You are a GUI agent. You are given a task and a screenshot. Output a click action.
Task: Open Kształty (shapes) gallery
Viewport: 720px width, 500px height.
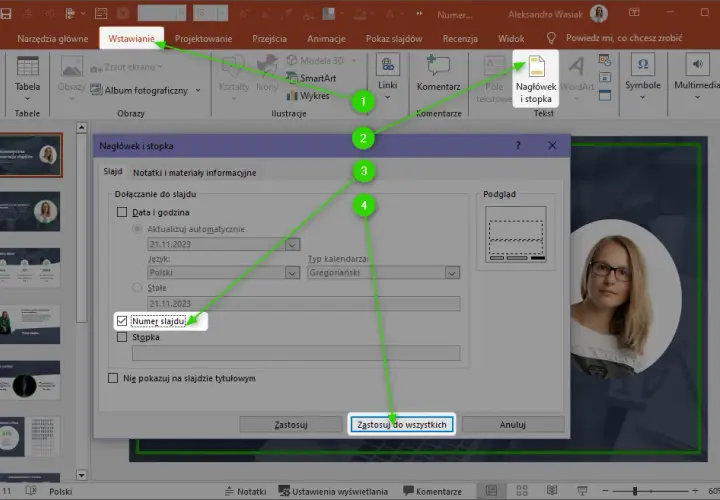pyautogui.click(x=233, y=78)
